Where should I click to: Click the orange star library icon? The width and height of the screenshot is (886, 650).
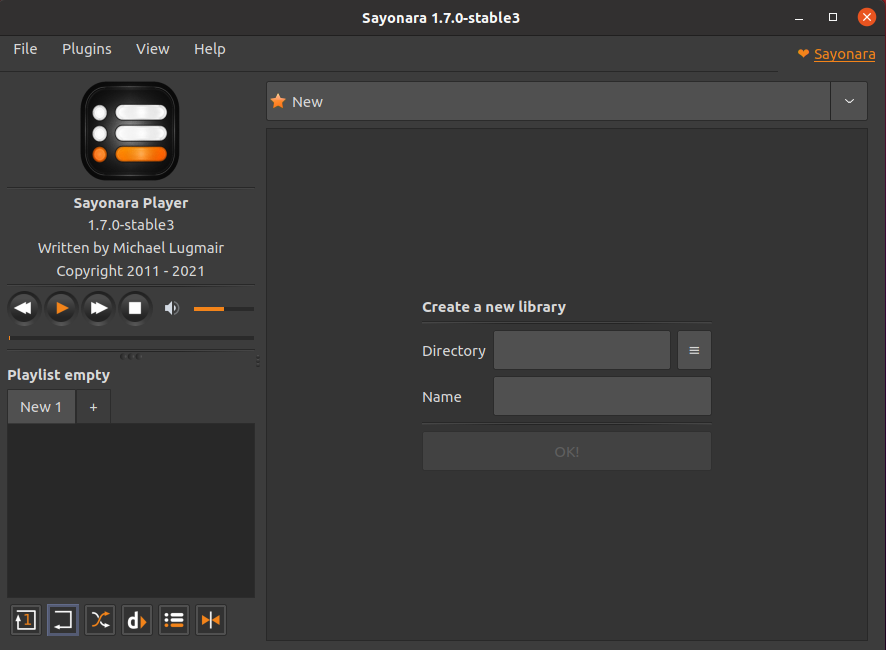(x=278, y=101)
